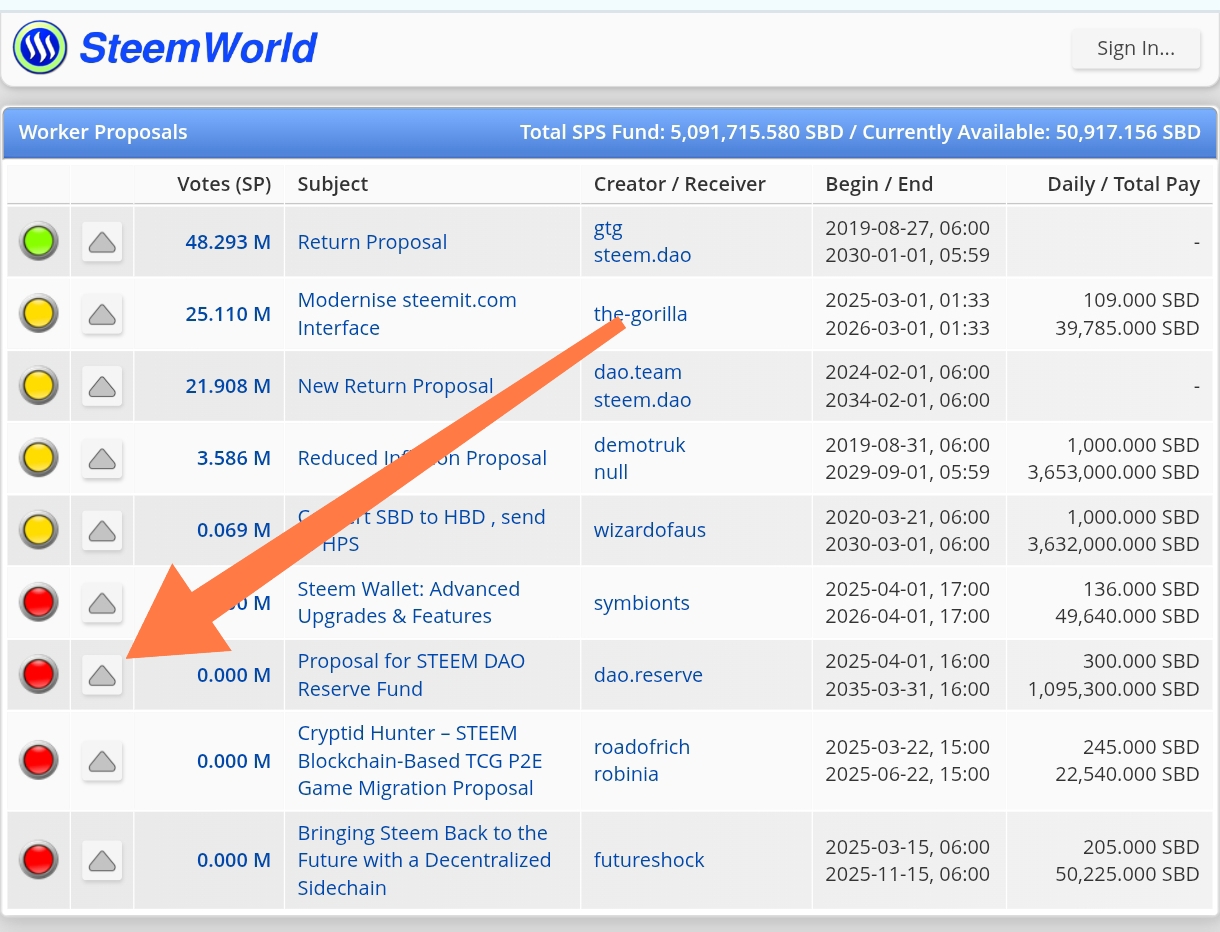Open the Cryptid Hunter TCG P2E proposal link
This screenshot has width=1220, height=932.
(x=420, y=760)
